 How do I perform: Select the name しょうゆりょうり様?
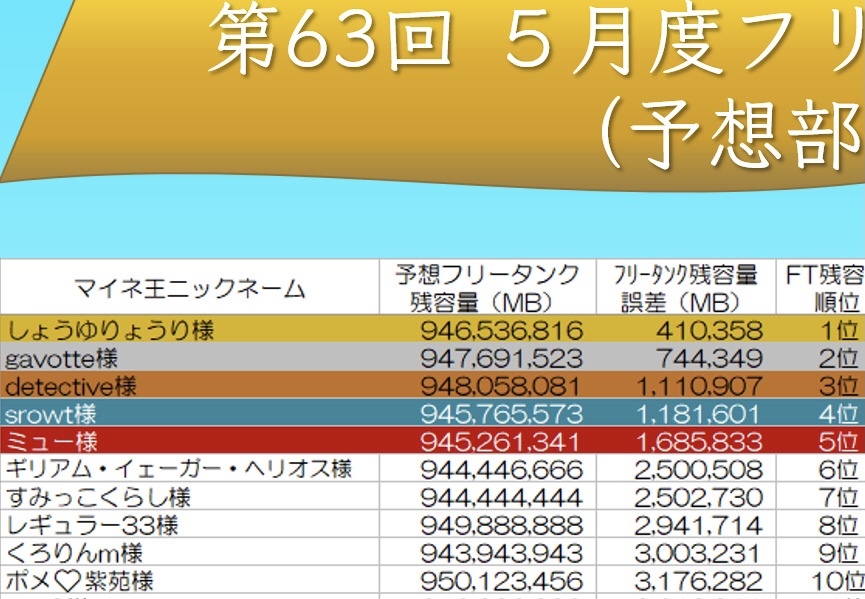click(110, 330)
